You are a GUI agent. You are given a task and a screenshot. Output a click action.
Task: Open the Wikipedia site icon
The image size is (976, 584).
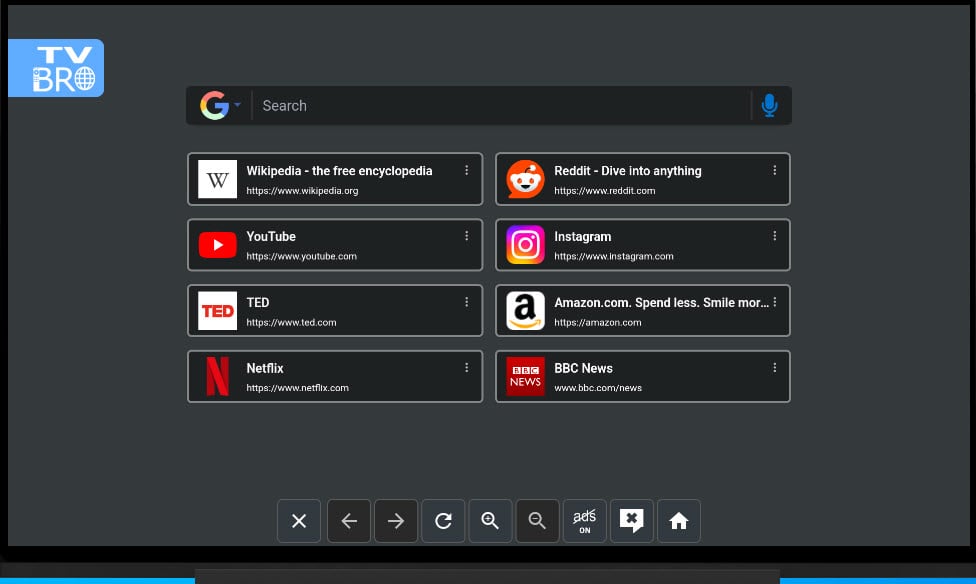pos(217,179)
